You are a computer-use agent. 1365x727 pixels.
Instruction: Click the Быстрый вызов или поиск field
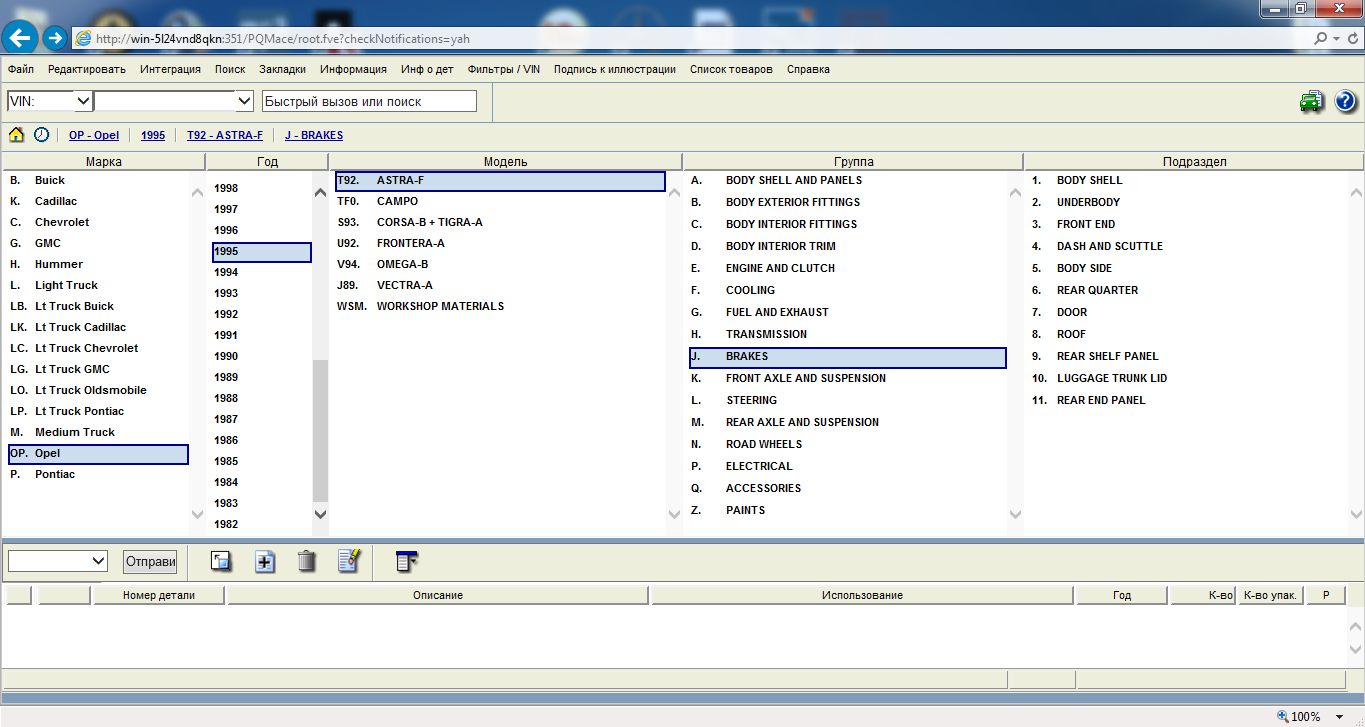click(x=369, y=101)
